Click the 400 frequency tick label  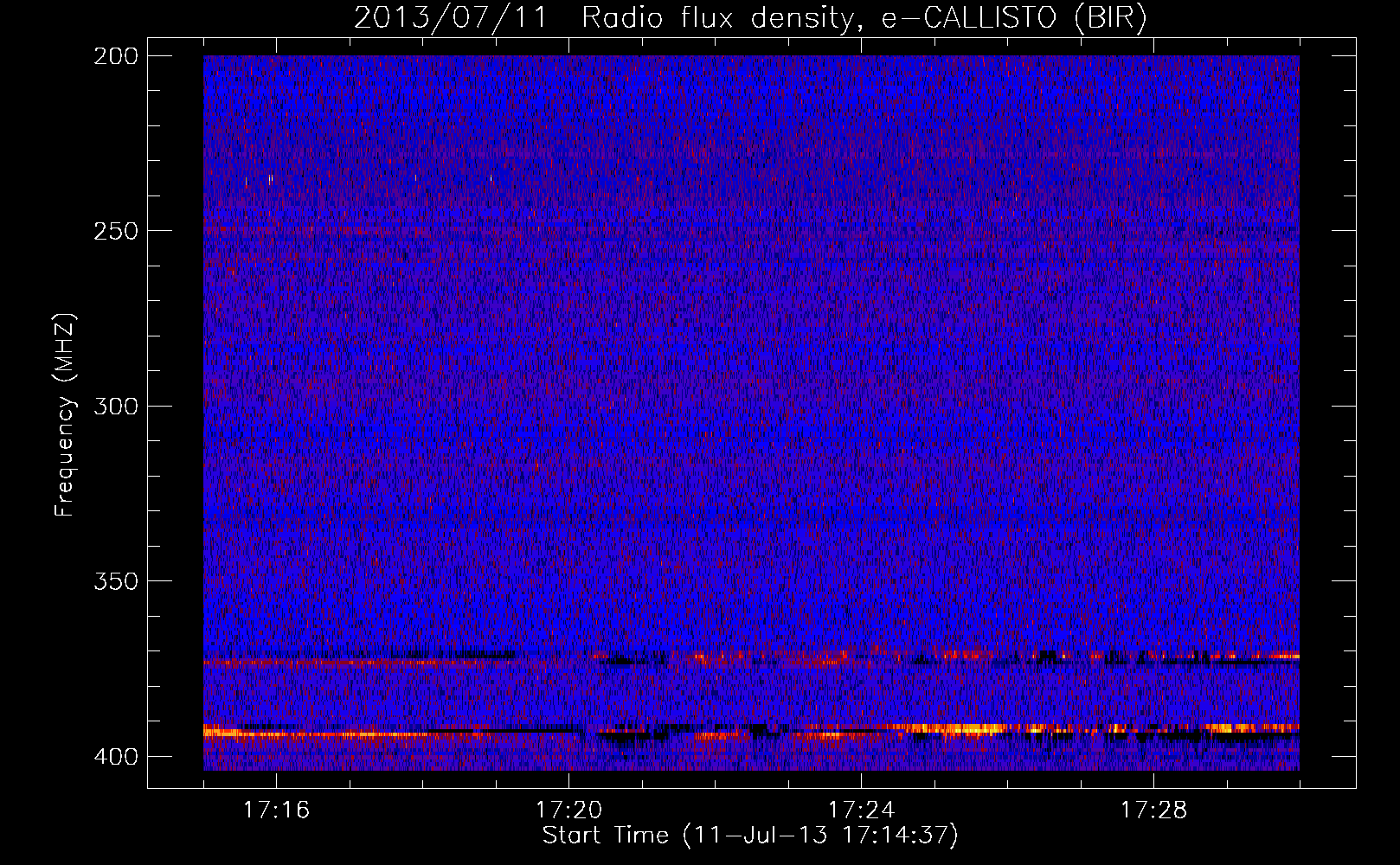116,756
